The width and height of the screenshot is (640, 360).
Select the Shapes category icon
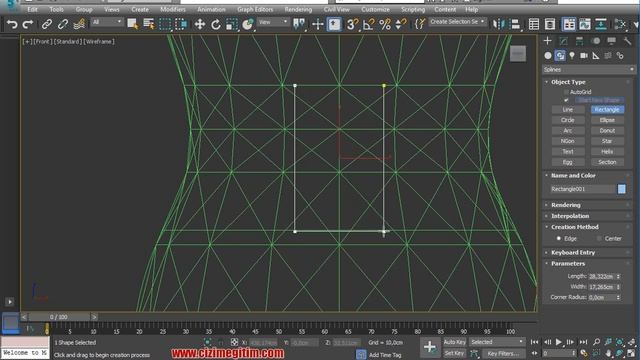(x=560, y=56)
